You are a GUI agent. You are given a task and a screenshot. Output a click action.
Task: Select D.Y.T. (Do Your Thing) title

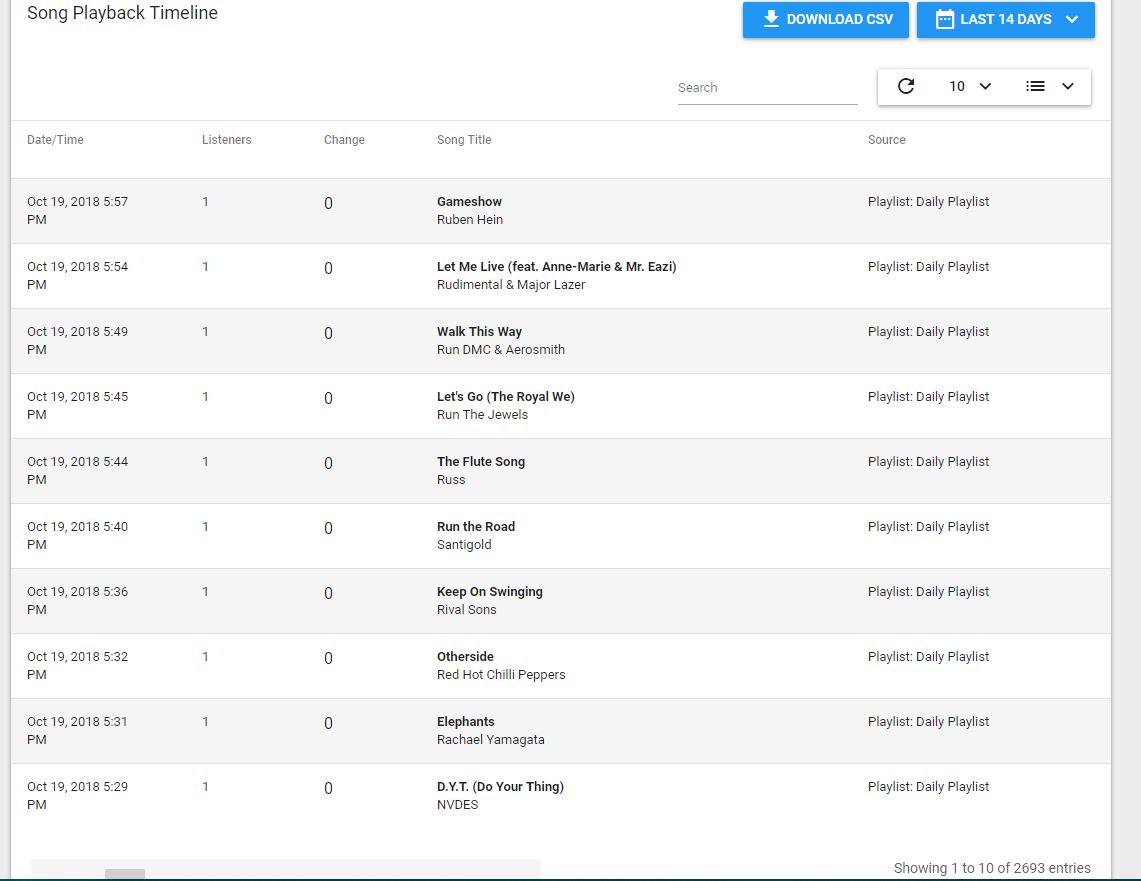pos(500,786)
